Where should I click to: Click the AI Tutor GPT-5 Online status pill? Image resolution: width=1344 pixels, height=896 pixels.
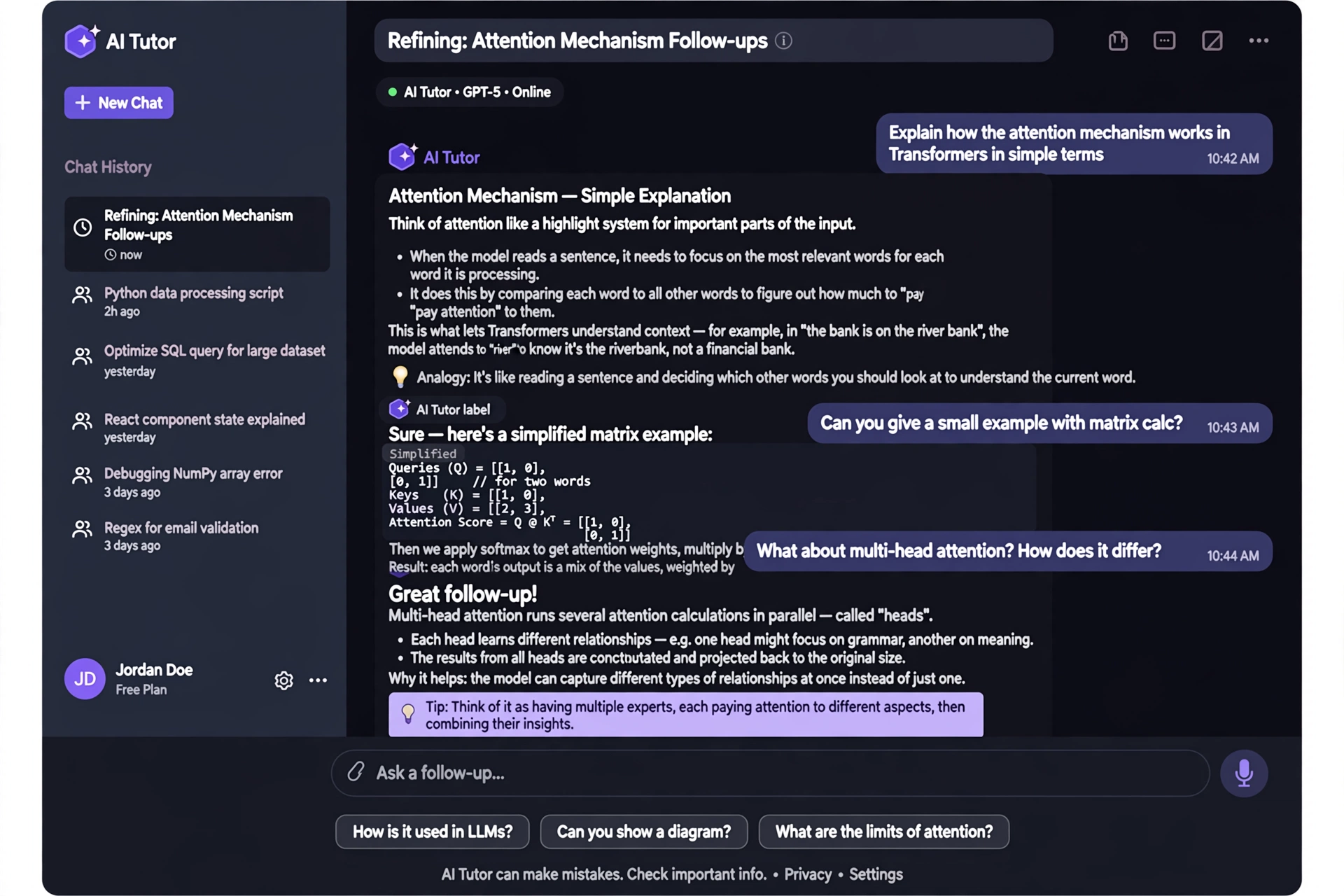click(470, 92)
